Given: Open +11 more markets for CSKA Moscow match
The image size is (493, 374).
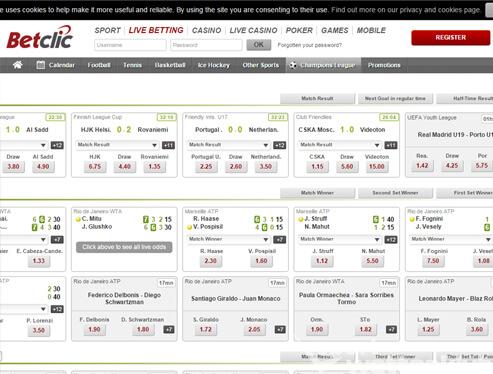Looking at the screenshot, I should 391,145.
